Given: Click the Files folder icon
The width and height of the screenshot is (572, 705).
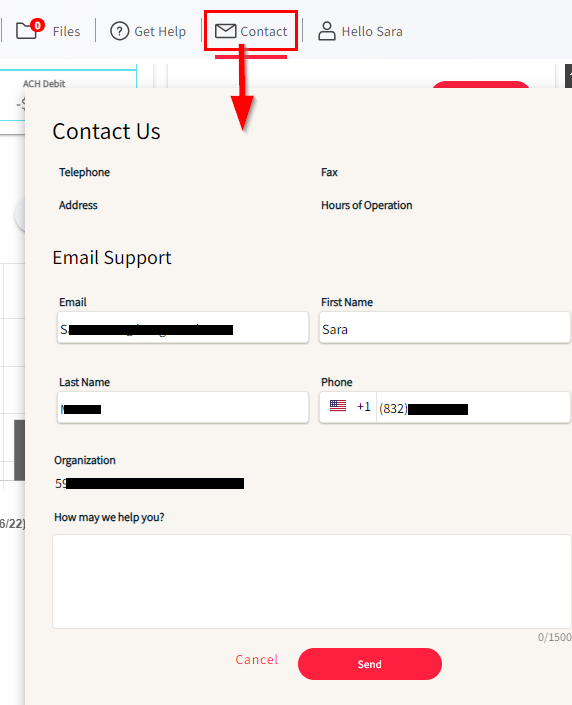Looking at the screenshot, I should 26,31.
